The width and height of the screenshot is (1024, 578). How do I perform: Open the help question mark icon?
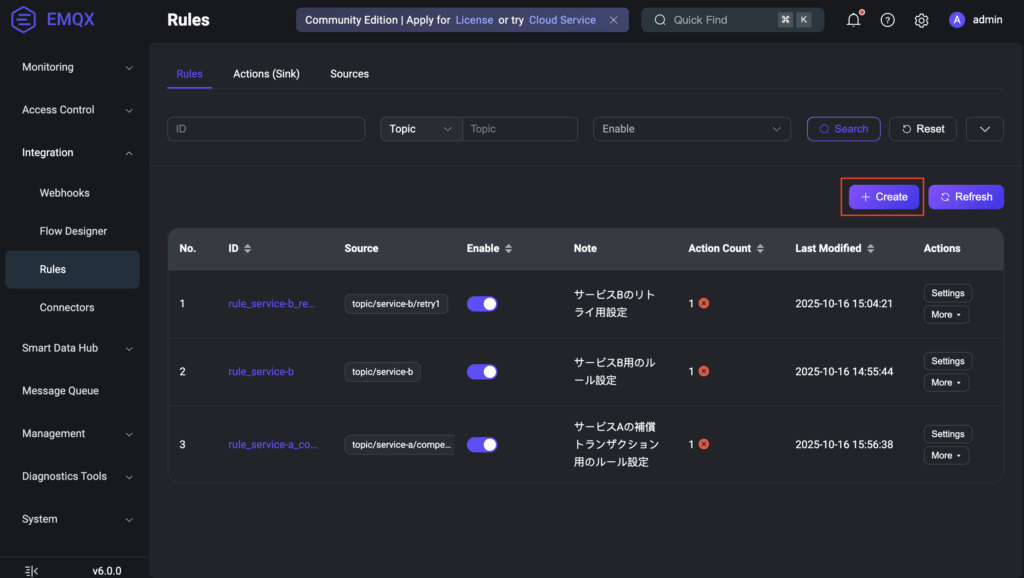[x=887, y=20]
